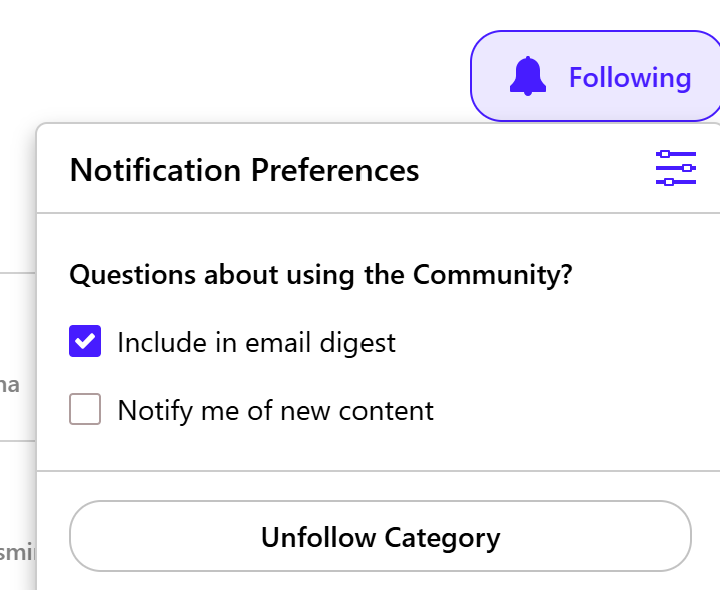Enable Notify me of new content checkbox
This screenshot has width=720, height=590.
85,410
